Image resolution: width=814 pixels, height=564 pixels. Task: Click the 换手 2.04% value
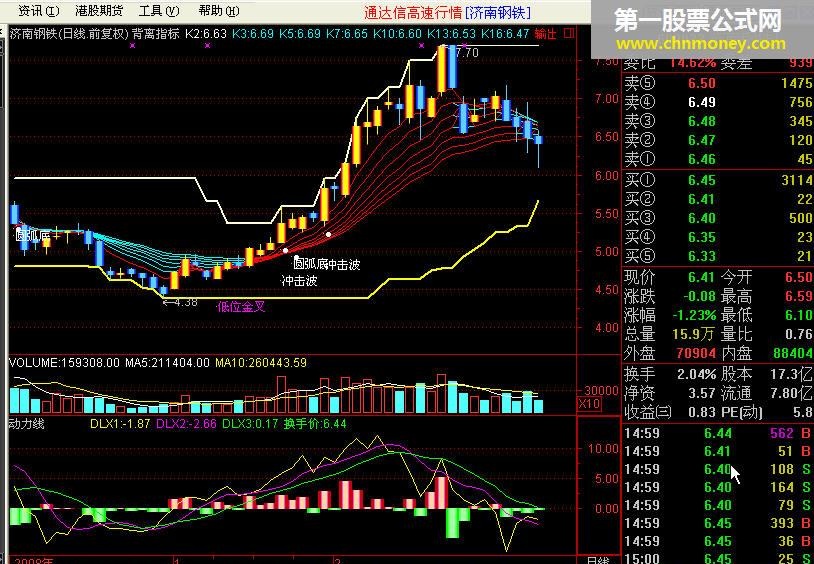(697, 374)
